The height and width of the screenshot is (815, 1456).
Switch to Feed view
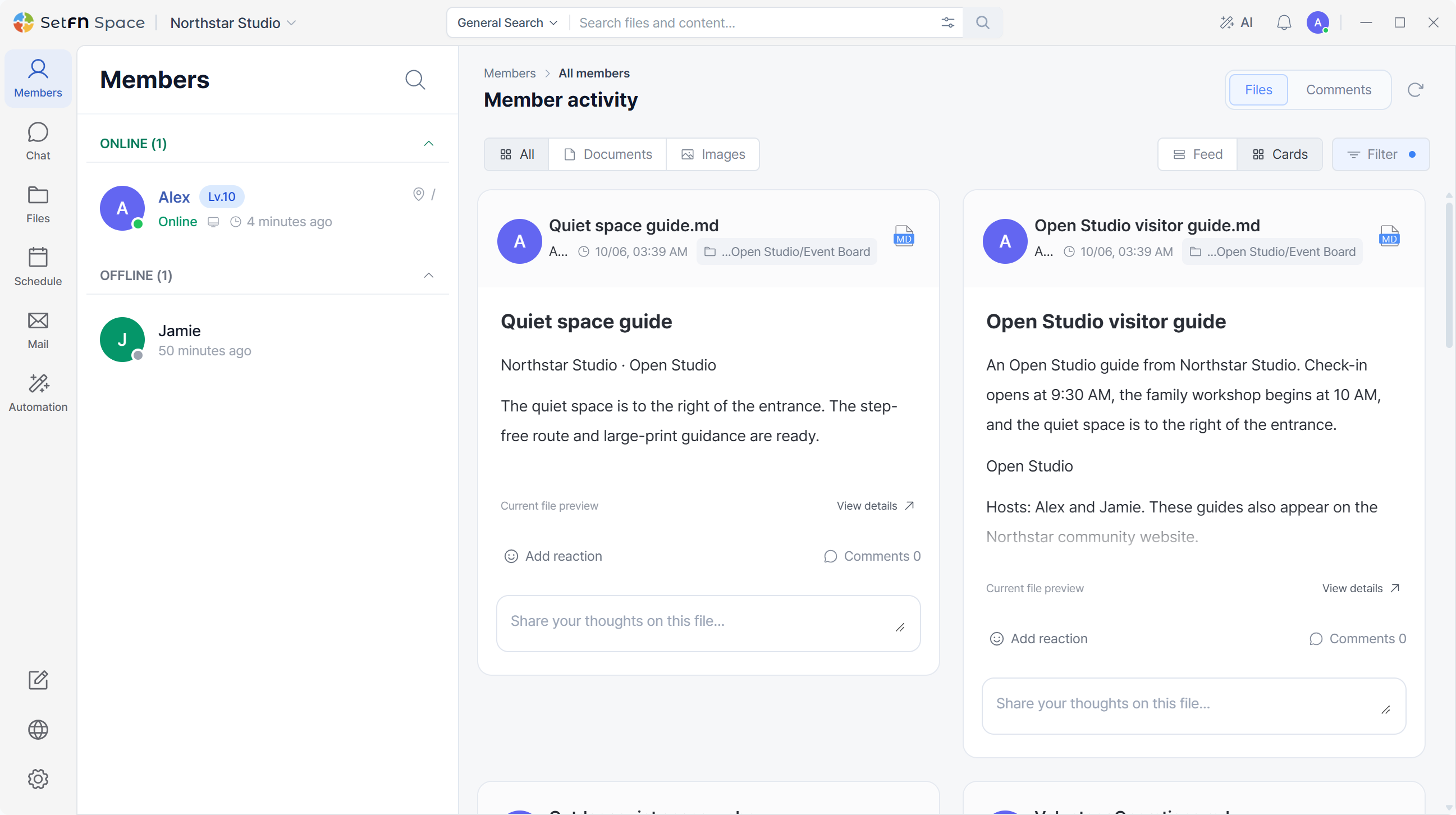1198,154
